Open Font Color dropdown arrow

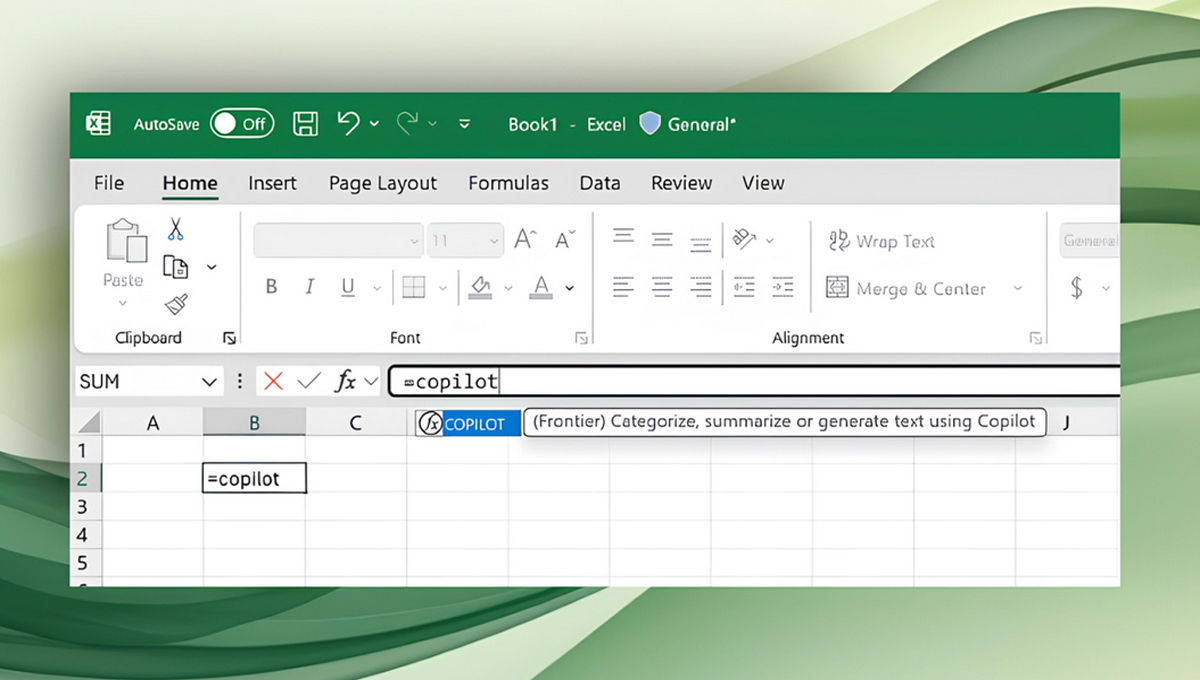click(x=569, y=289)
